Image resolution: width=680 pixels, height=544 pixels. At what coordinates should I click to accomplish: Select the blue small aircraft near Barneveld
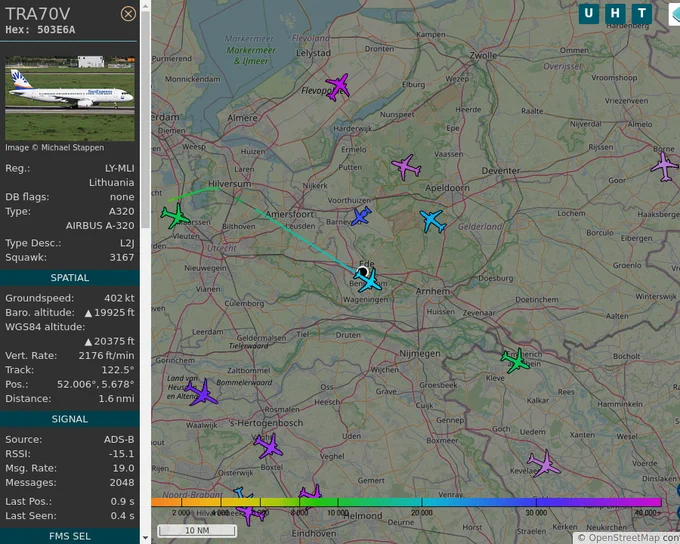pyautogui.click(x=361, y=216)
